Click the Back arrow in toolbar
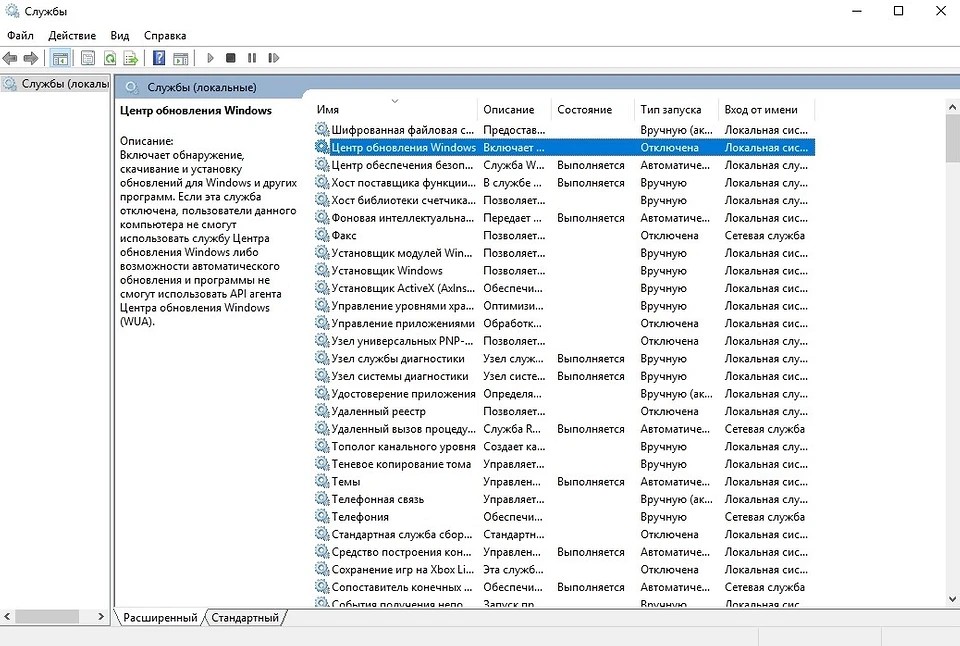Screen dimensions: 960x646 pos(11,59)
